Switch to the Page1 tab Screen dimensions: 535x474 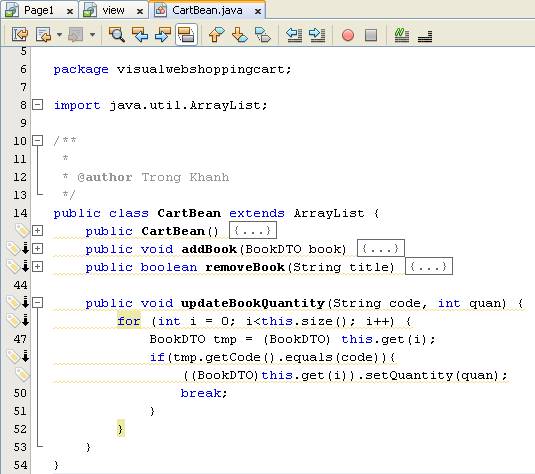pyautogui.click(x=39, y=11)
